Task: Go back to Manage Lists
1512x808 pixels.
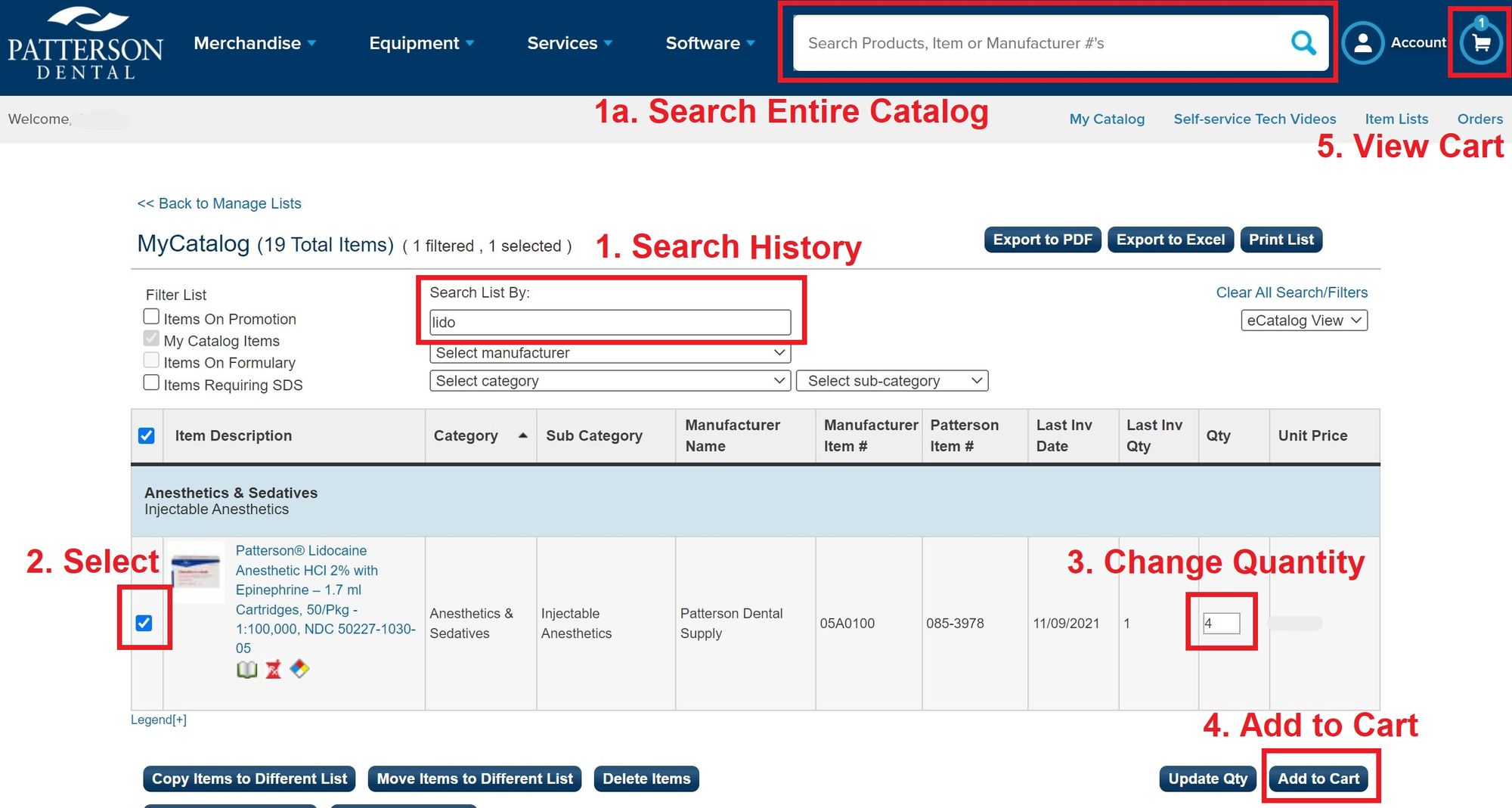Action: click(219, 203)
